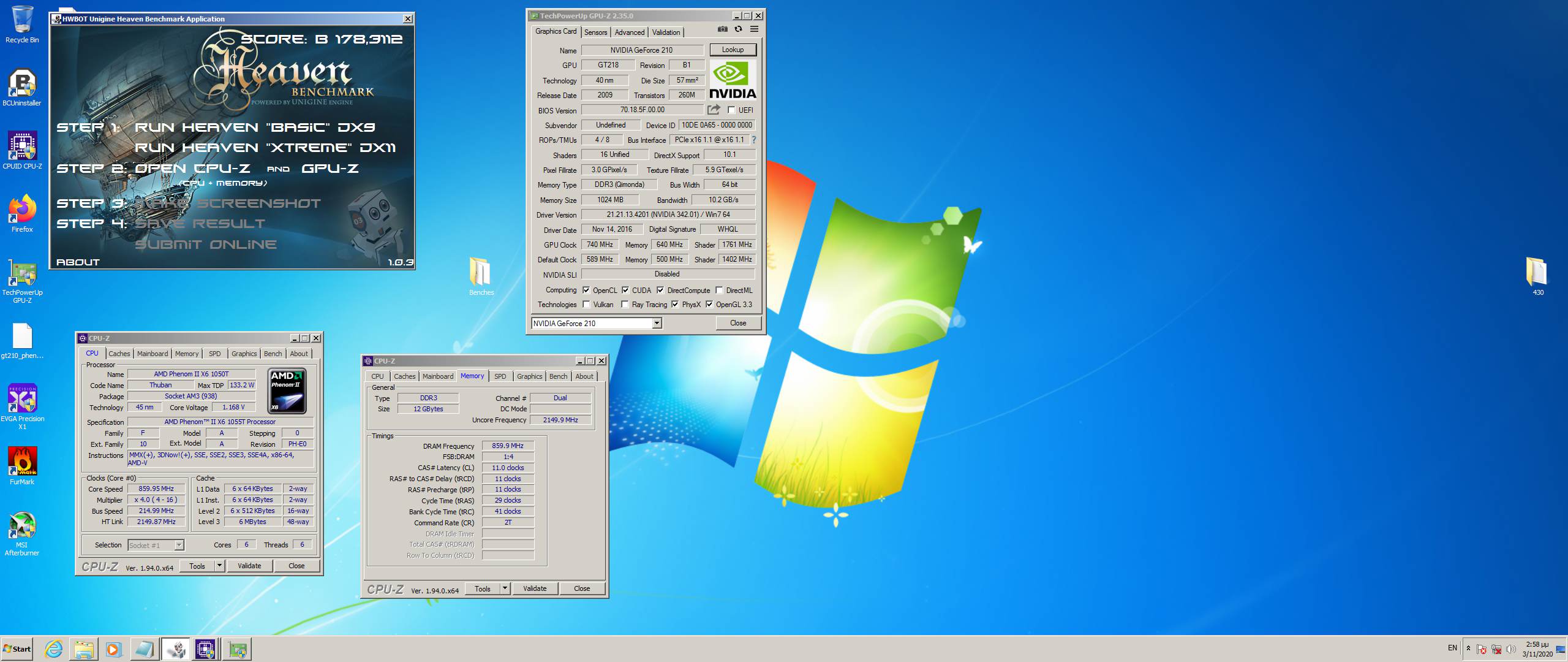Screen dimensions: 1568x662
Task: Open the TechPowerUp GPU-Z desktop shortcut
Action: (x=22, y=281)
